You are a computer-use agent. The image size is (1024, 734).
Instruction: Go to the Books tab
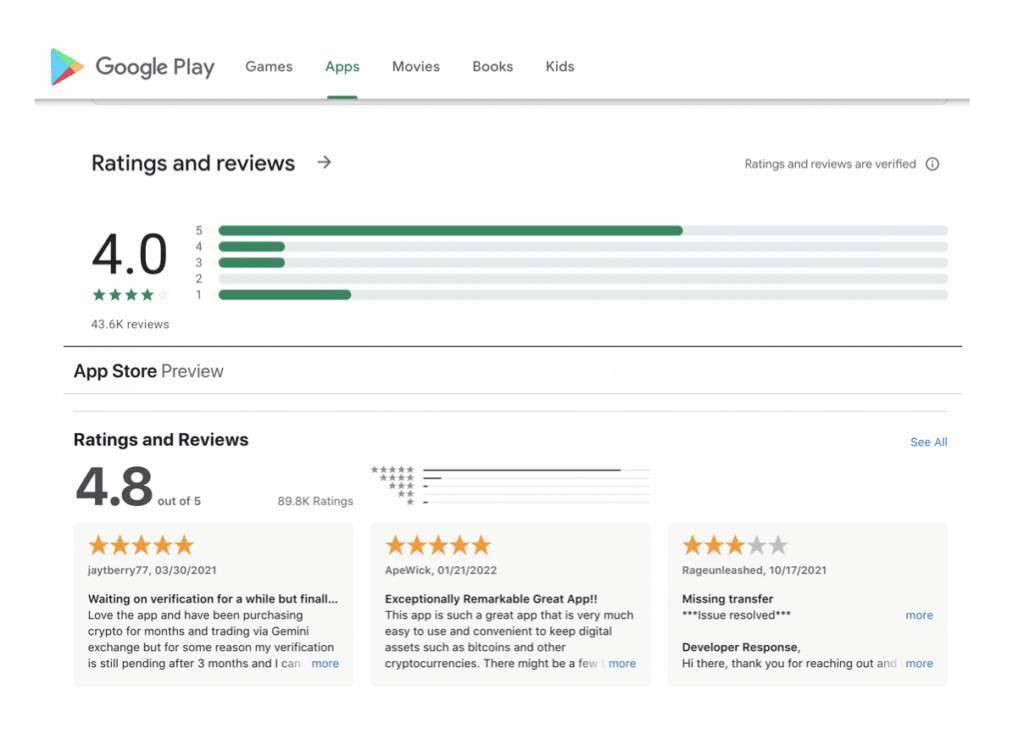(x=492, y=67)
